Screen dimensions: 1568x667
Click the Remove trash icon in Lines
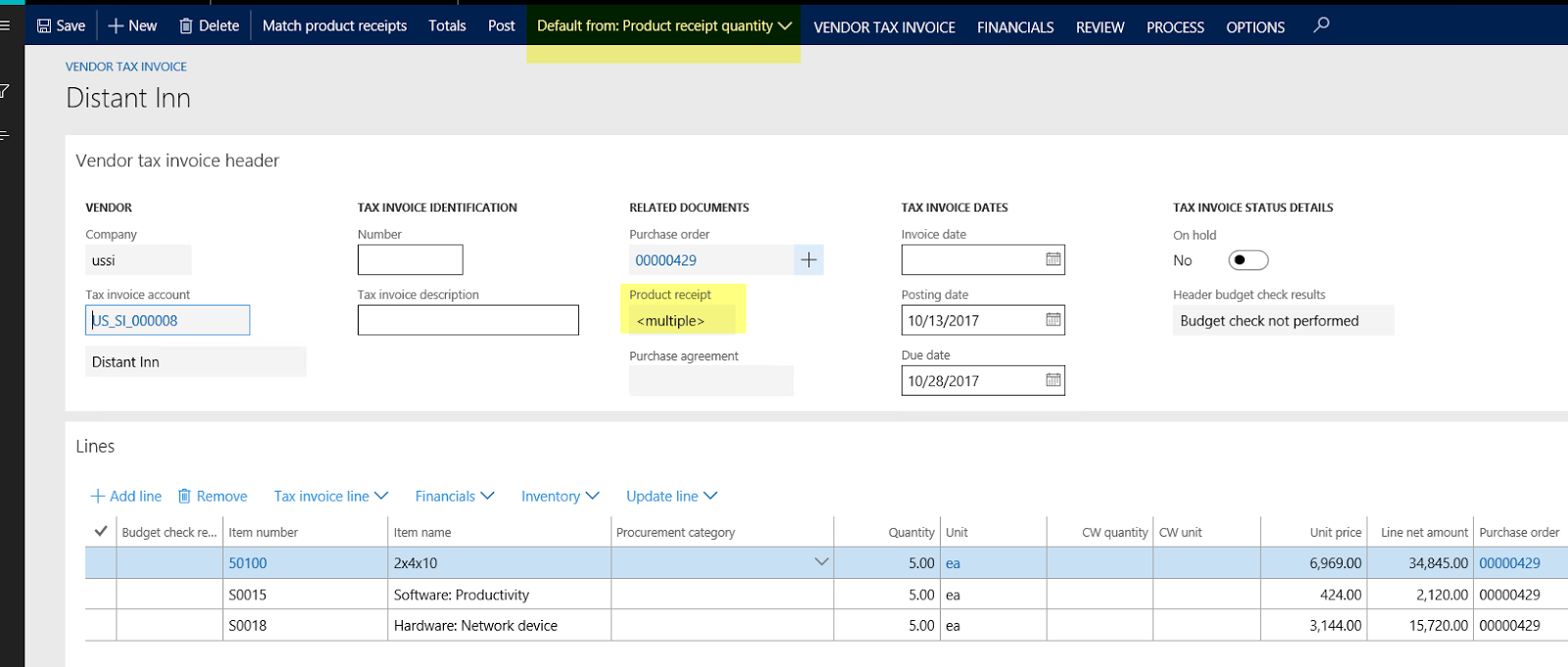(184, 497)
